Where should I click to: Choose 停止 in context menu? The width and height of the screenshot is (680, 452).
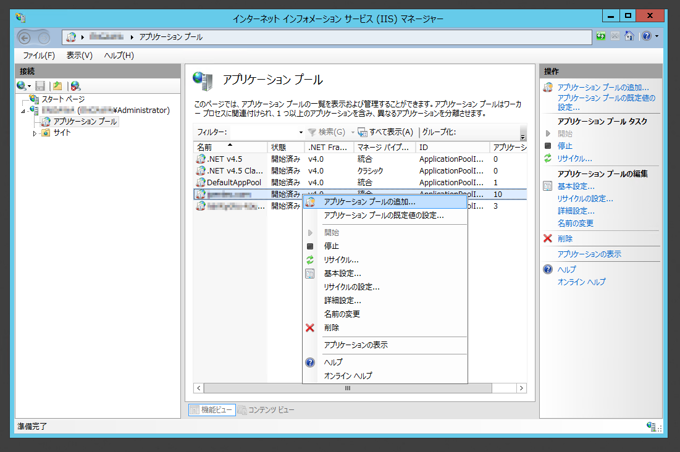(x=385, y=246)
